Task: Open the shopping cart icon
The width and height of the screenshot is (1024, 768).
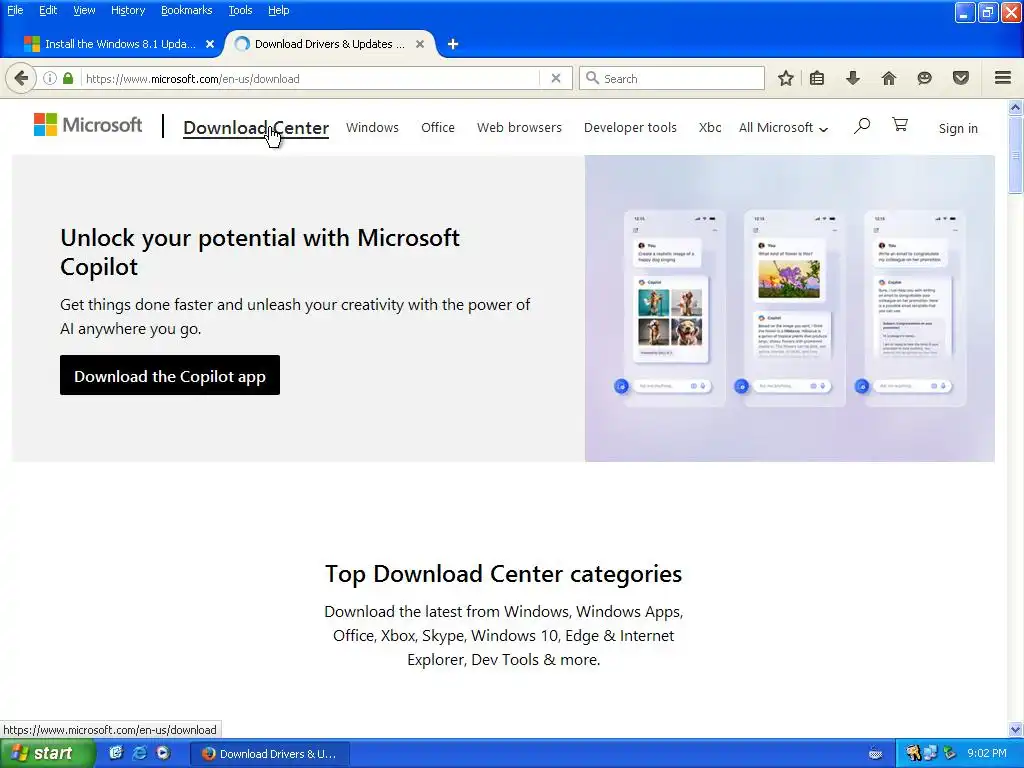Action: [x=900, y=124]
